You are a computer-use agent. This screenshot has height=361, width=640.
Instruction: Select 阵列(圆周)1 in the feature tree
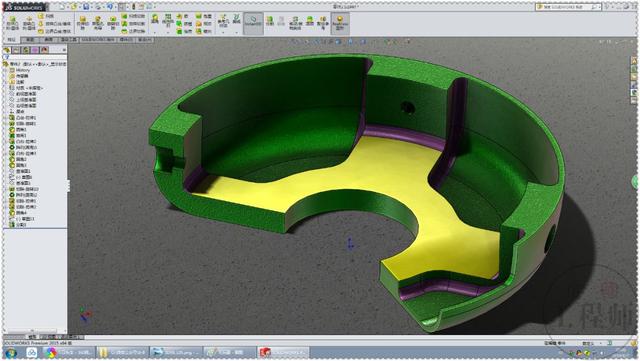click(x=23, y=147)
